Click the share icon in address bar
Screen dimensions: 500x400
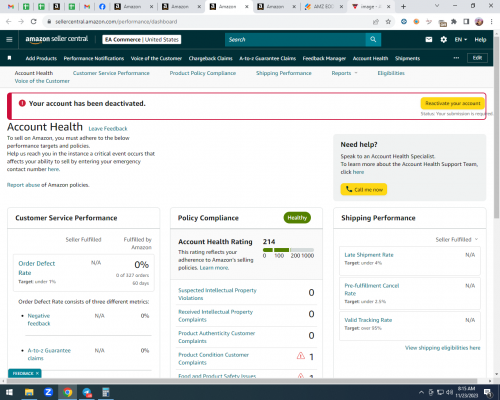(x=376, y=22)
